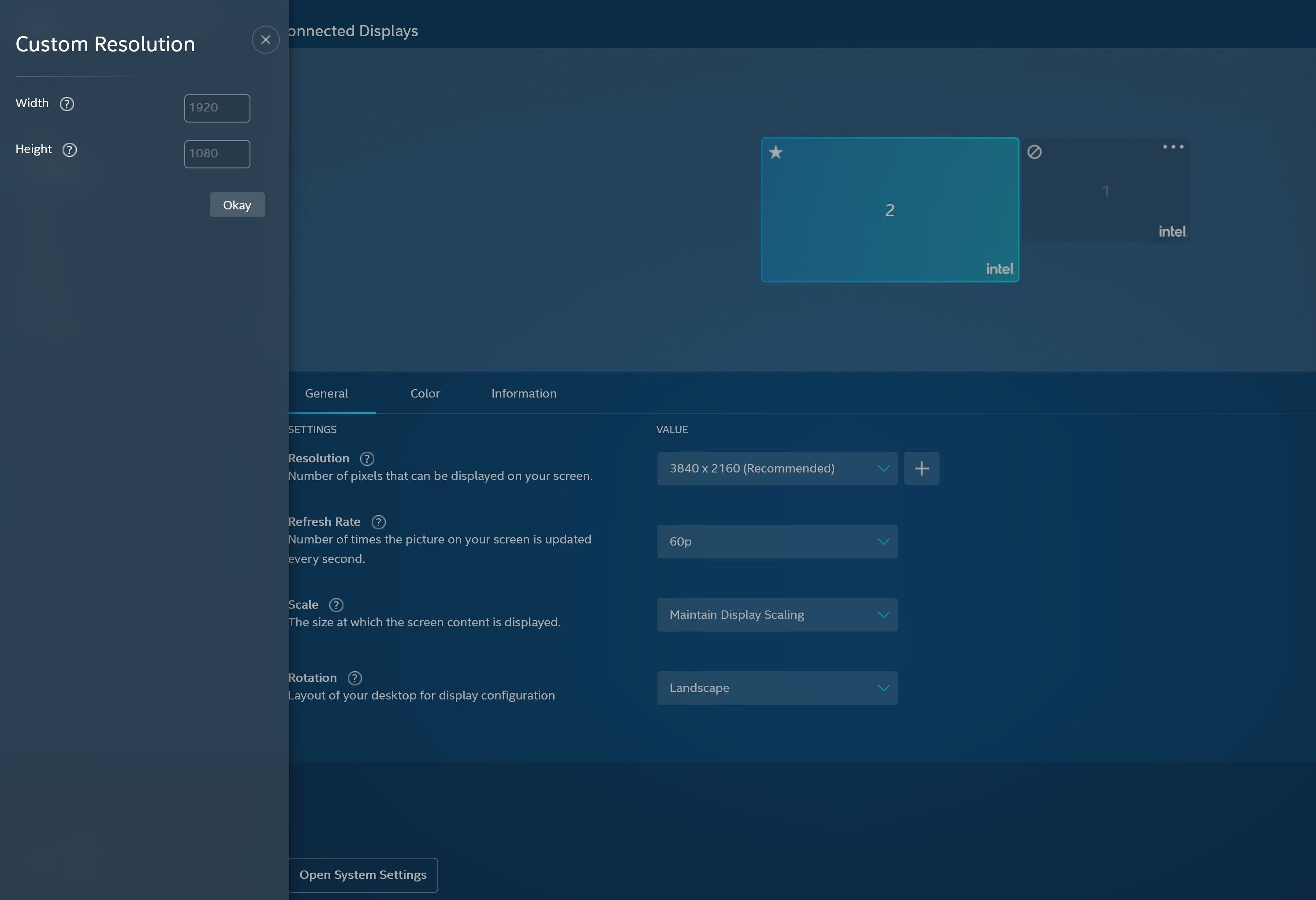Image resolution: width=1316 pixels, height=900 pixels.
Task: Open the Maintain Display Scaling dropdown
Action: point(777,615)
